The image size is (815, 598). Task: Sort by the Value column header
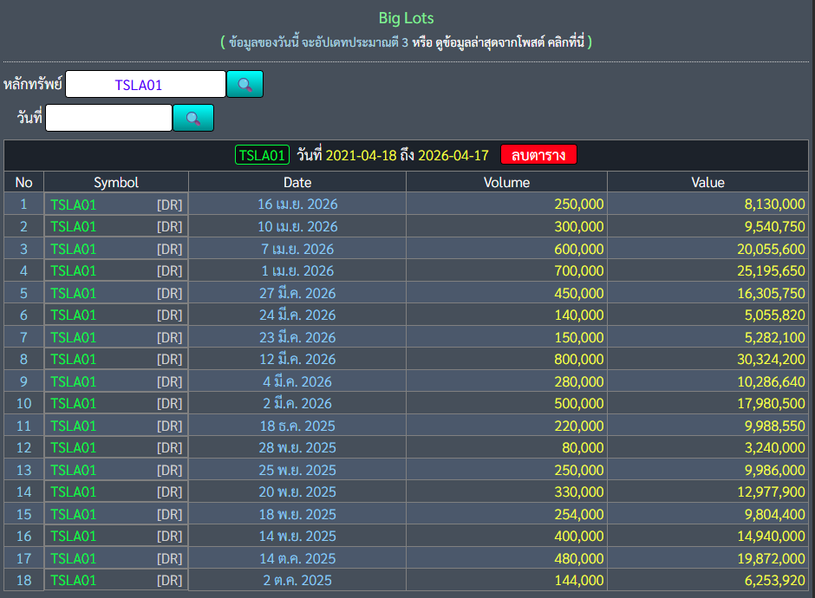(x=707, y=182)
